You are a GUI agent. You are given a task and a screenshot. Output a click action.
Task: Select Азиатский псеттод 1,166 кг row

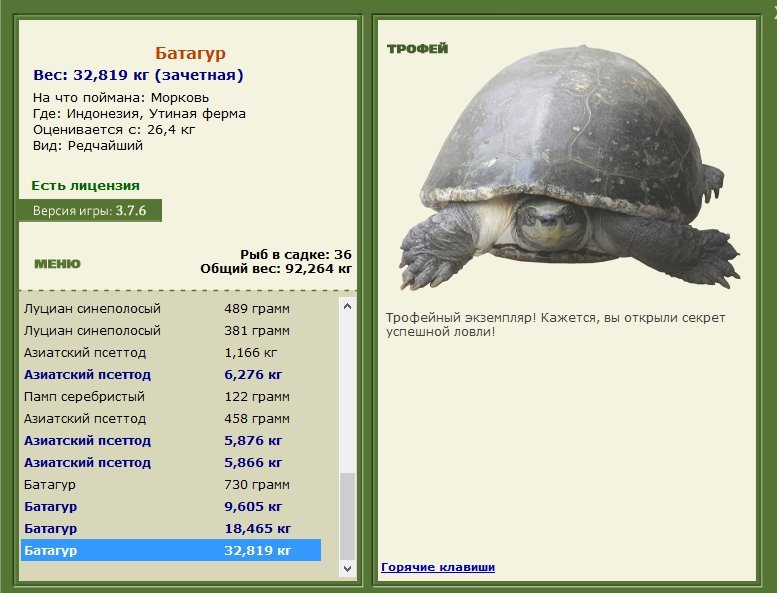[x=171, y=353]
